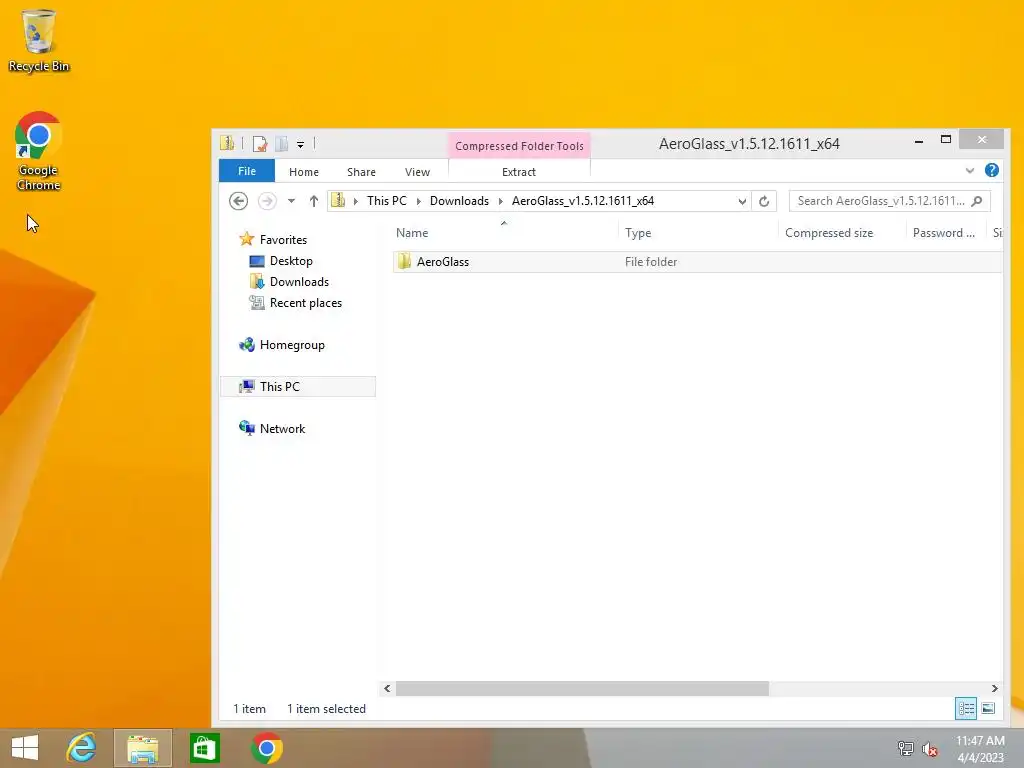The width and height of the screenshot is (1024, 768).
Task: Open the Customize Quick Access Toolbar dropdown
Action: [x=300, y=144]
